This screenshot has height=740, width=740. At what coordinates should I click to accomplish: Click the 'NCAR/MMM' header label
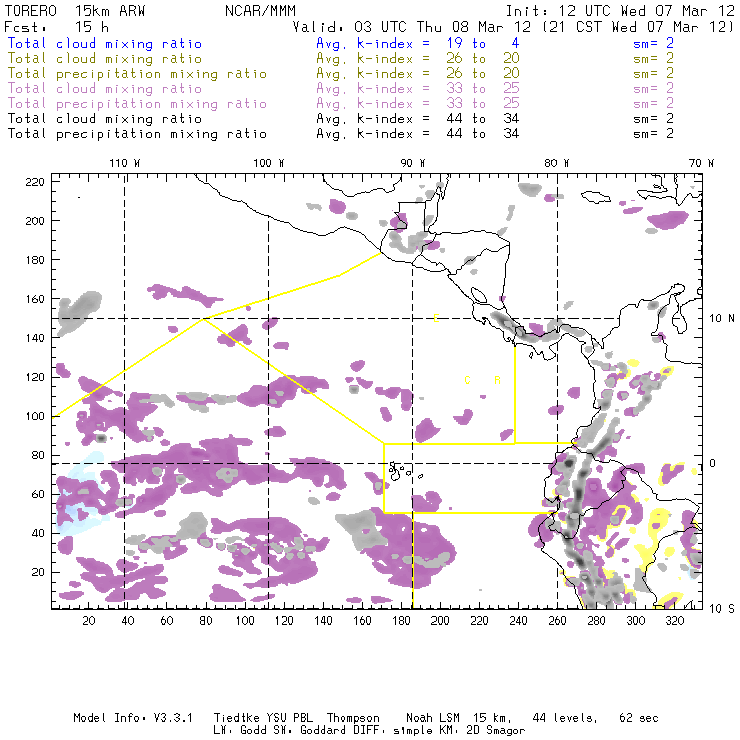[x=261, y=11]
